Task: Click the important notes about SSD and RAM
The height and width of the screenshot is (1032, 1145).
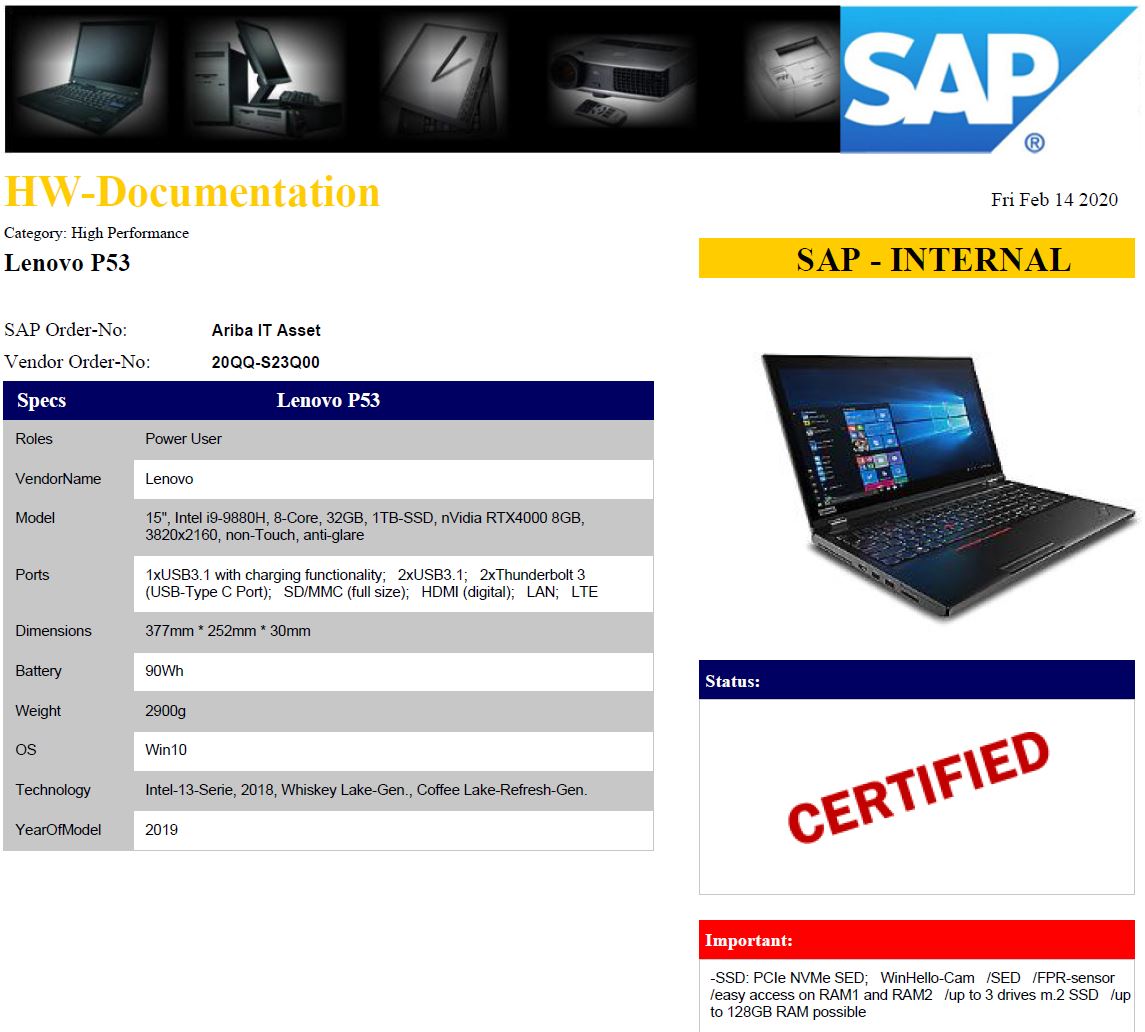Action: pos(920,995)
